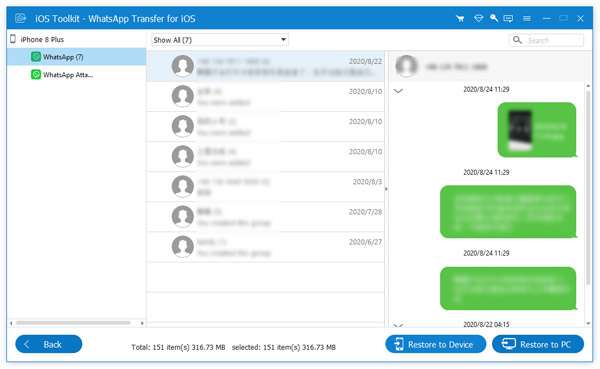Image resolution: width=600 pixels, height=369 pixels.
Task: Click the panel splitter collapse arrow
Action: tap(386, 189)
